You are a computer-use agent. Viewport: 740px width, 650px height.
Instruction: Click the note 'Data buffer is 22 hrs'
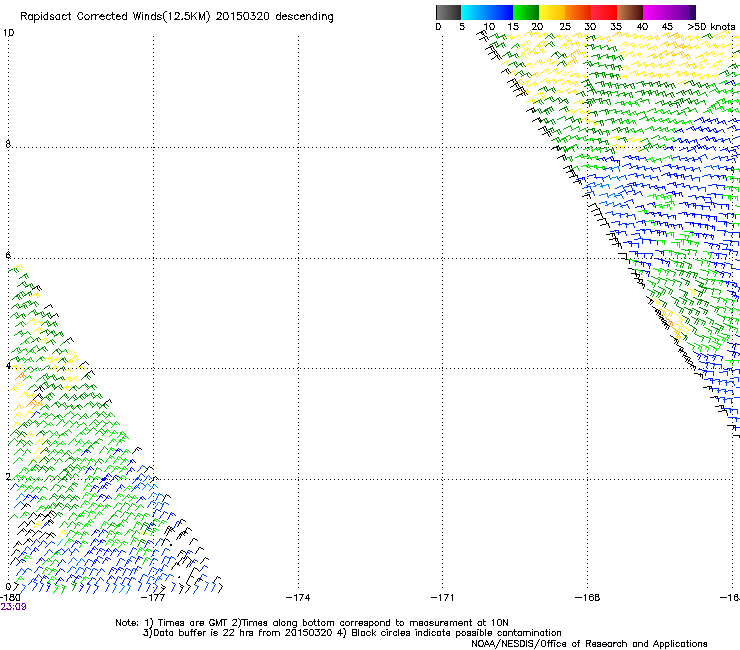point(204,633)
